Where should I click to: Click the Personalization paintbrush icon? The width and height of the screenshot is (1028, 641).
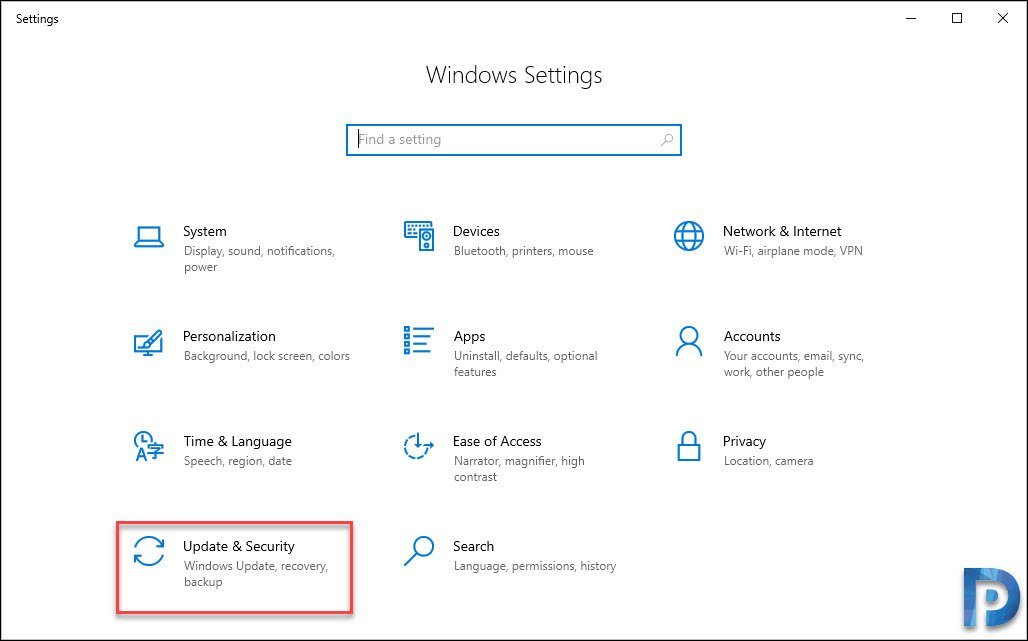(148, 342)
